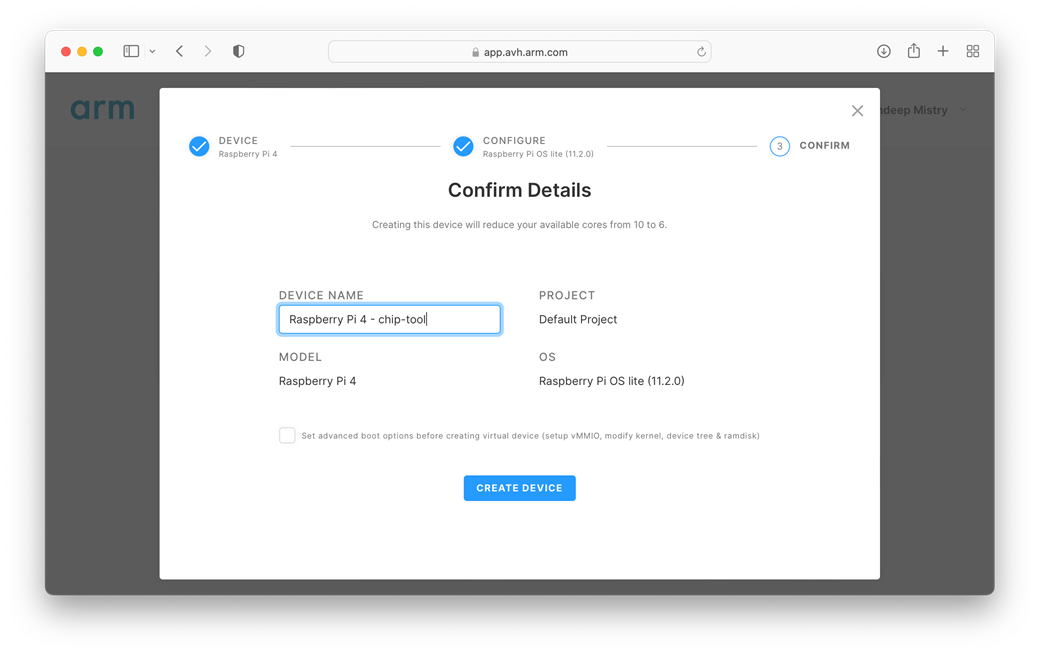The width and height of the screenshot is (1039, 654).
Task: Click the advanced boot options label text
Action: pos(530,436)
